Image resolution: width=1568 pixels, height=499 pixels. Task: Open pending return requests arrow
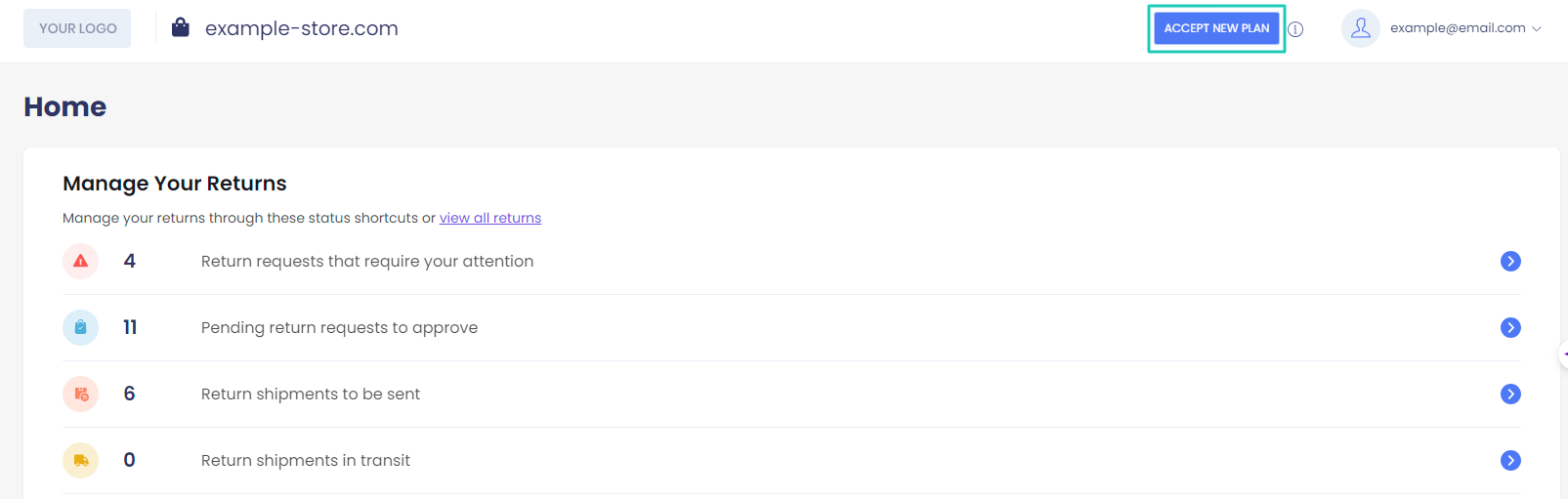tap(1510, 327)
